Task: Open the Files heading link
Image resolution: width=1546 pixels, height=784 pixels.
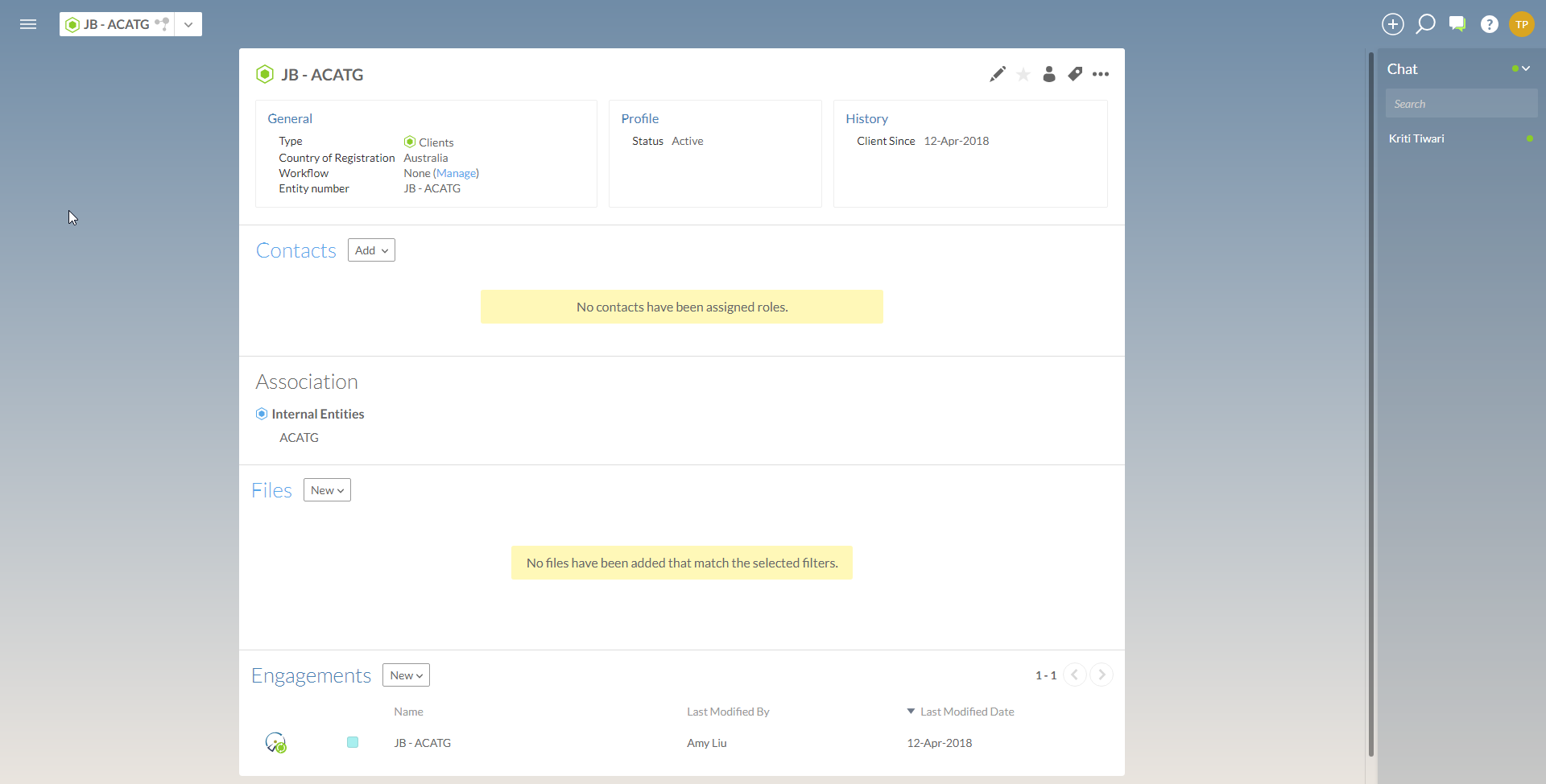Action: 271,490
